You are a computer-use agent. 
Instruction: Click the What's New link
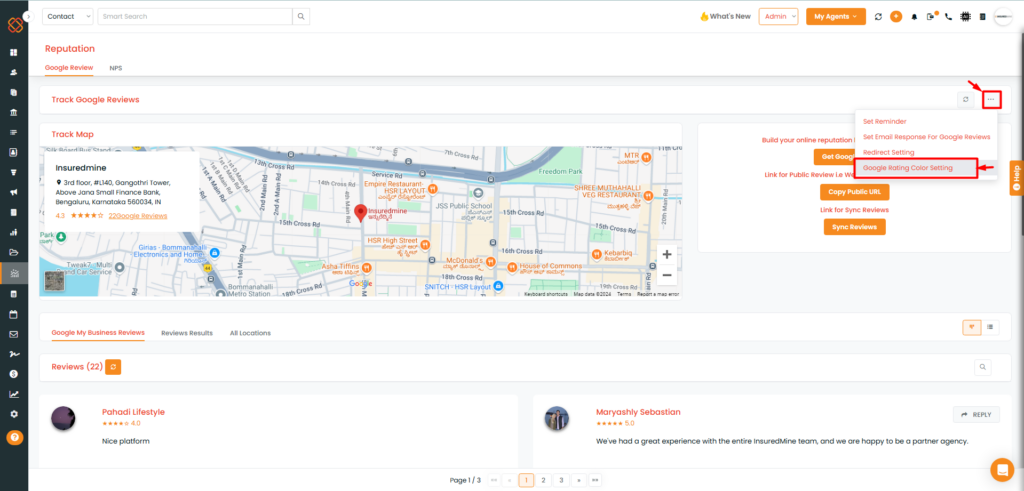tap(726, 17)
